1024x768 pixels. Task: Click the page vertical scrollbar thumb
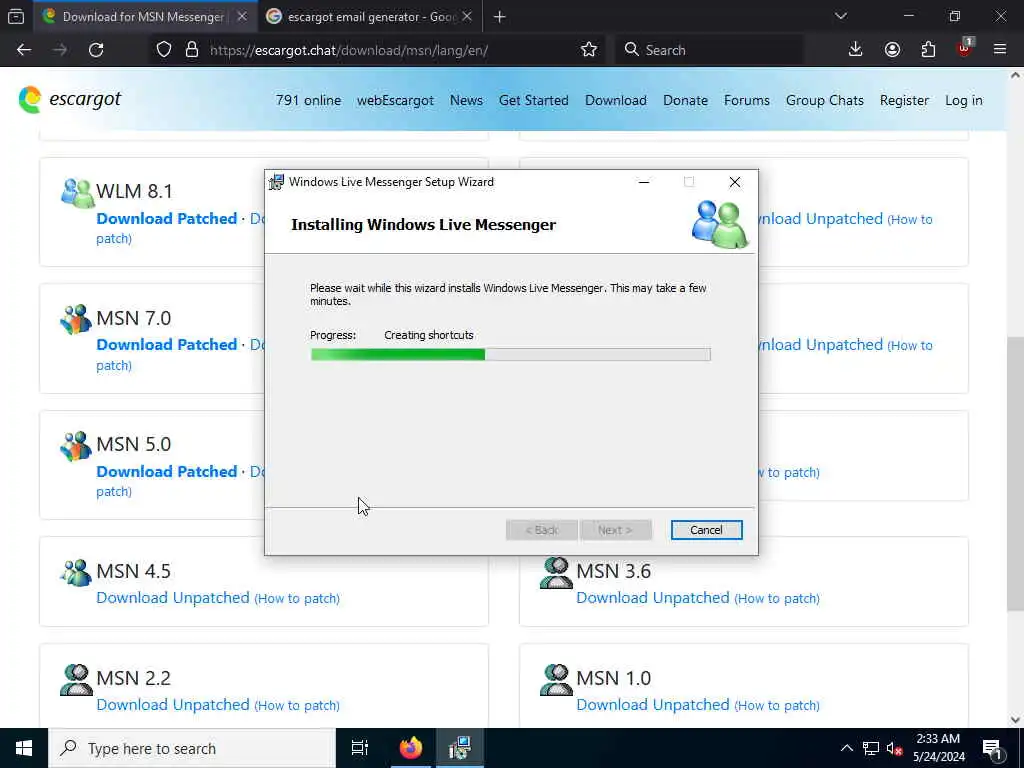[1015, 473]
